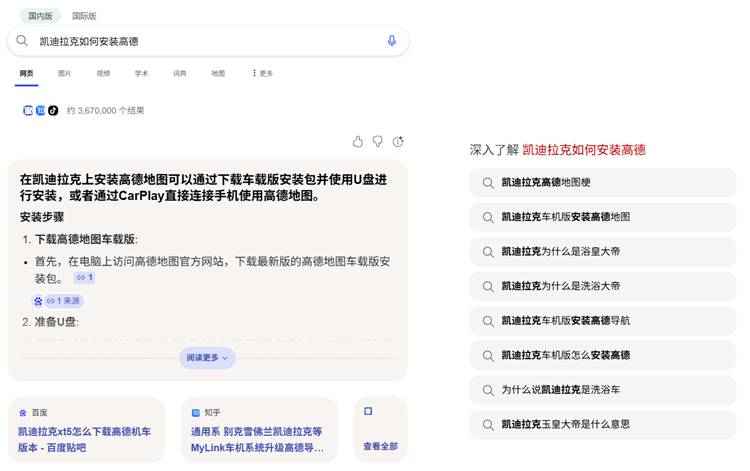Click the result count text 约 3,670,000 个结果
Image resolution: width=750 pixels, height=471 pixels.
105,110
